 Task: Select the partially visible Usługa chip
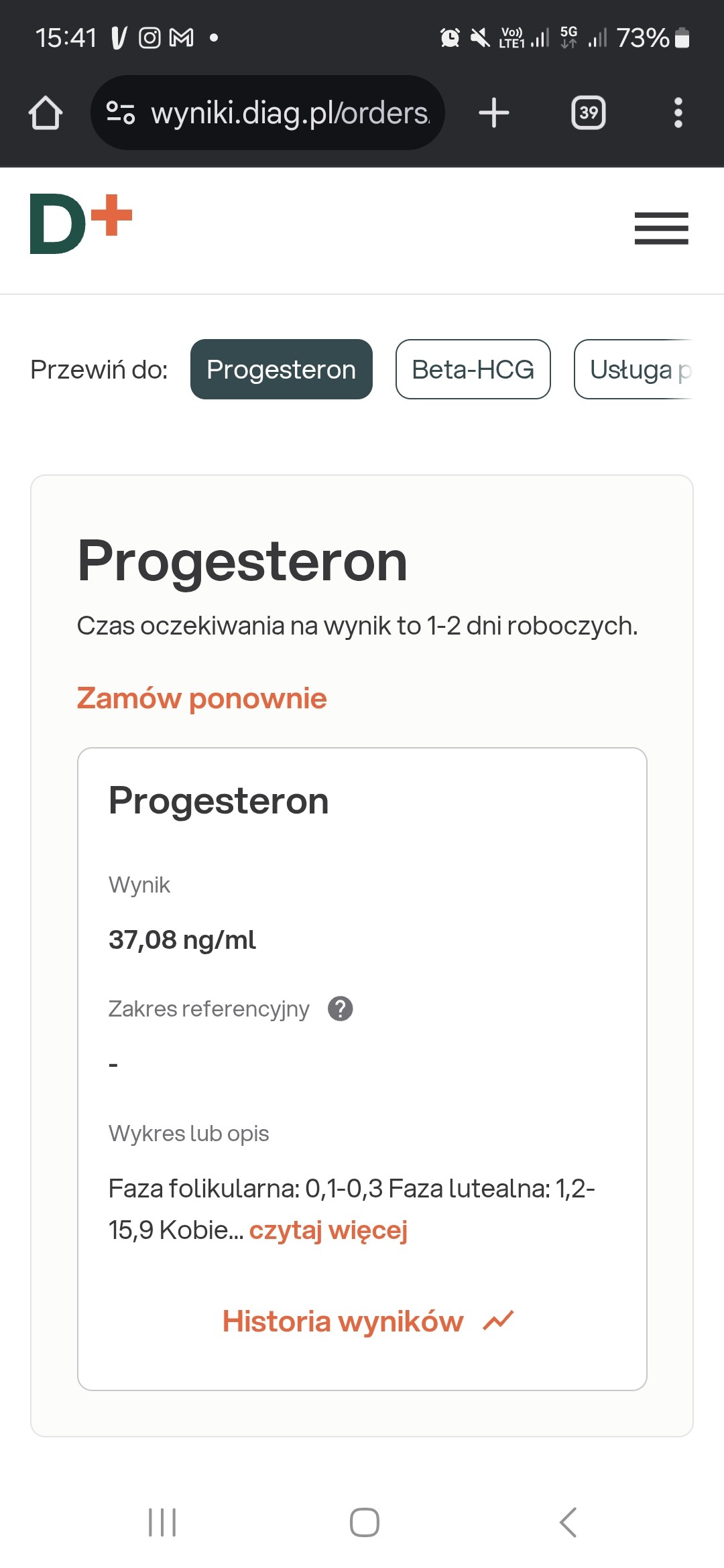click(x=633, y=369)
